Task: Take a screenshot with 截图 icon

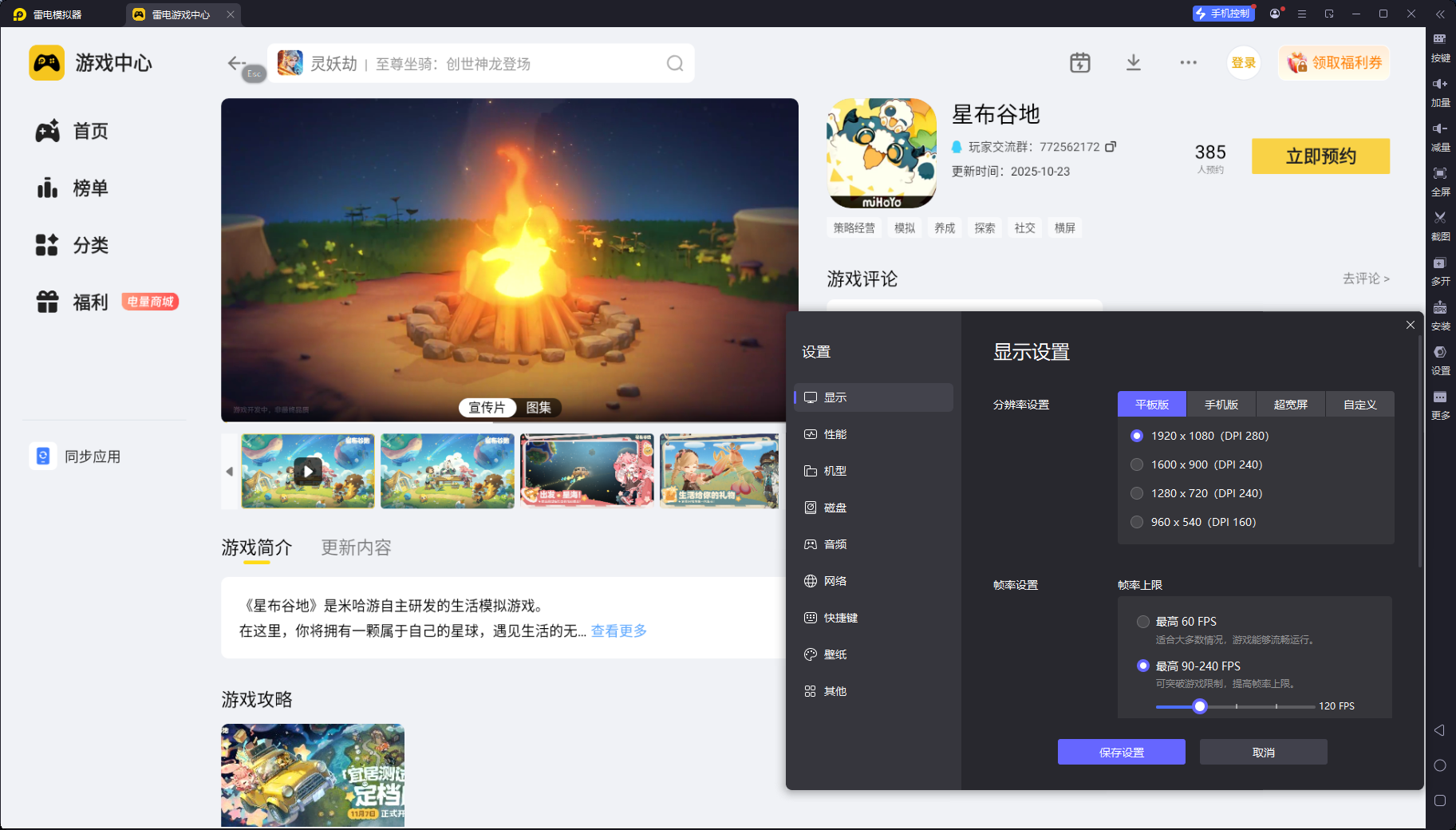Action: [1440, 227]
